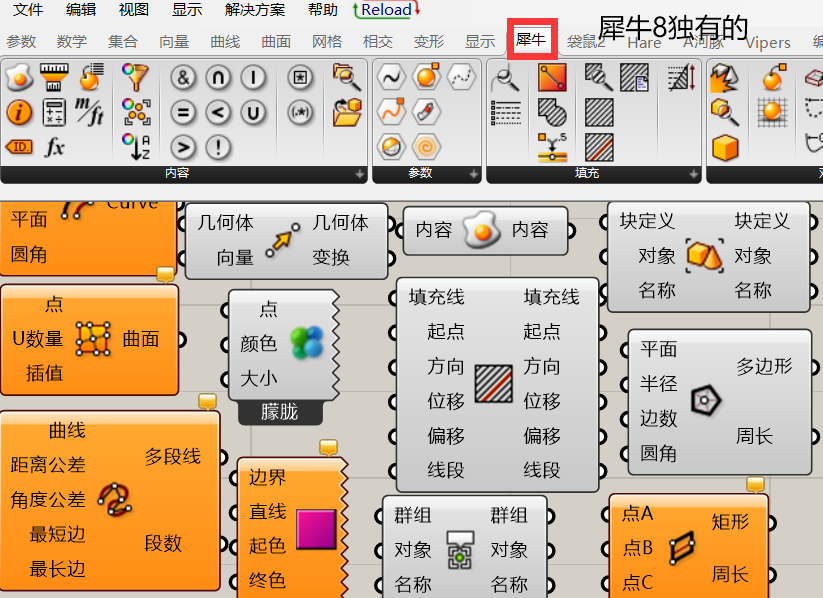Select the 边数 input on the polygon component
The image size is (823, 598).
[x=659, y=418]
